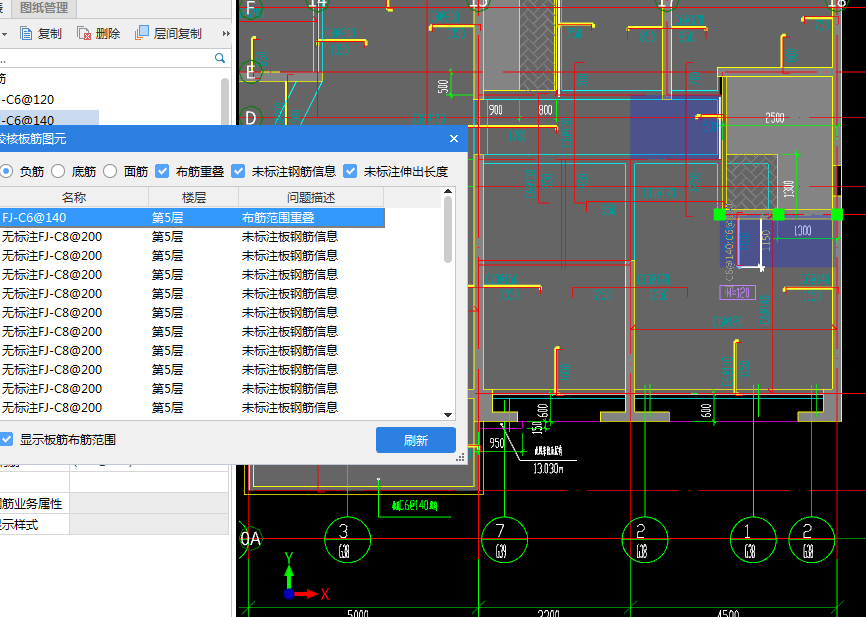The width and height of the screenshot is (866, 617).
Task: Click the magnifier search icon in component list
Action: 220,58
